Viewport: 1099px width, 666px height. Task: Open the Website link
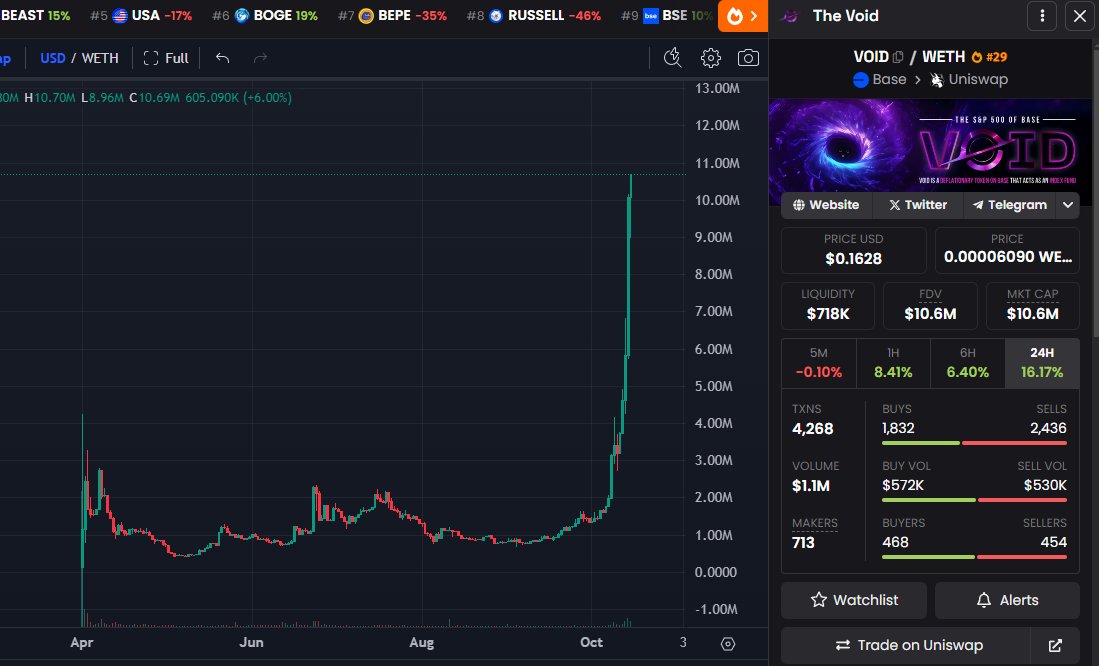click(826, 205)
